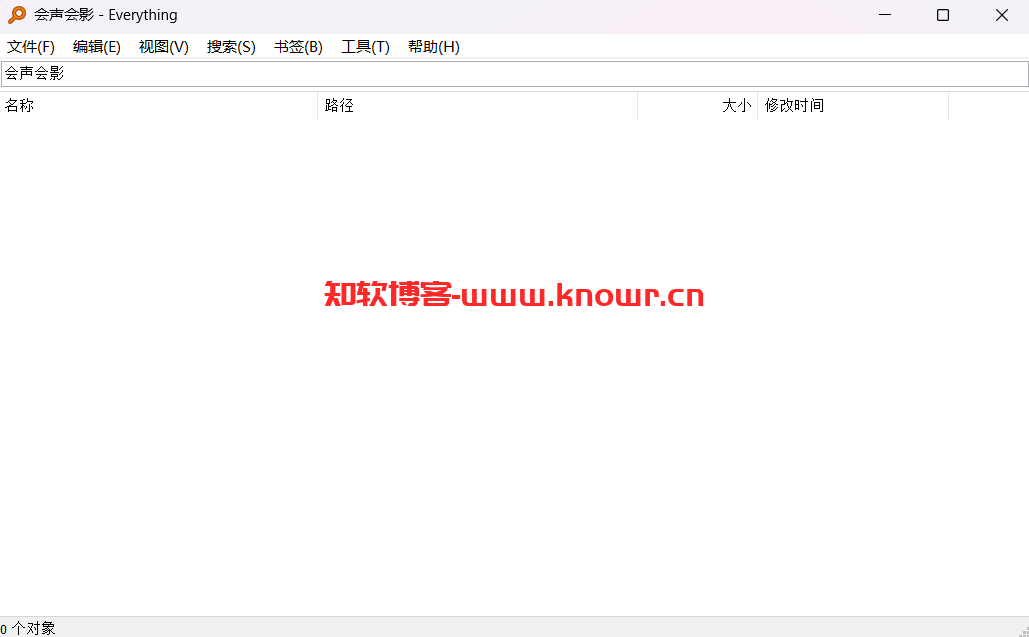
Task: Sort results by the 名称 column
Action: click(159, 106)
